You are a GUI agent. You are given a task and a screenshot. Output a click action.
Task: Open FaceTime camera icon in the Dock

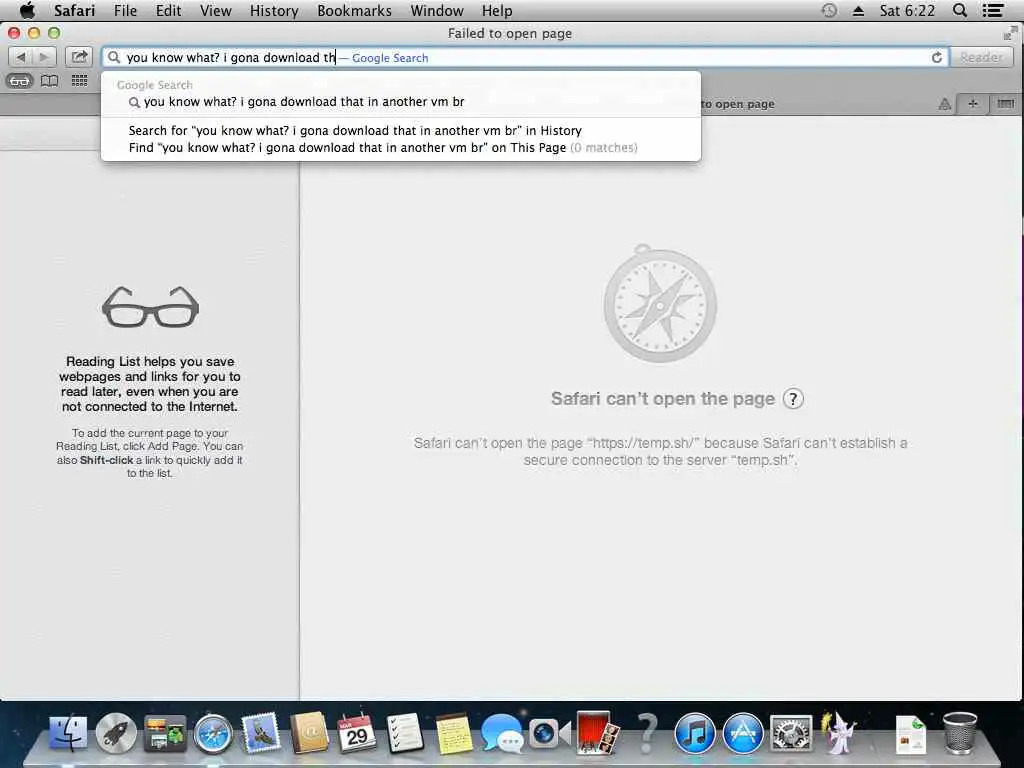pyautogui.click(x=550, y=734)
